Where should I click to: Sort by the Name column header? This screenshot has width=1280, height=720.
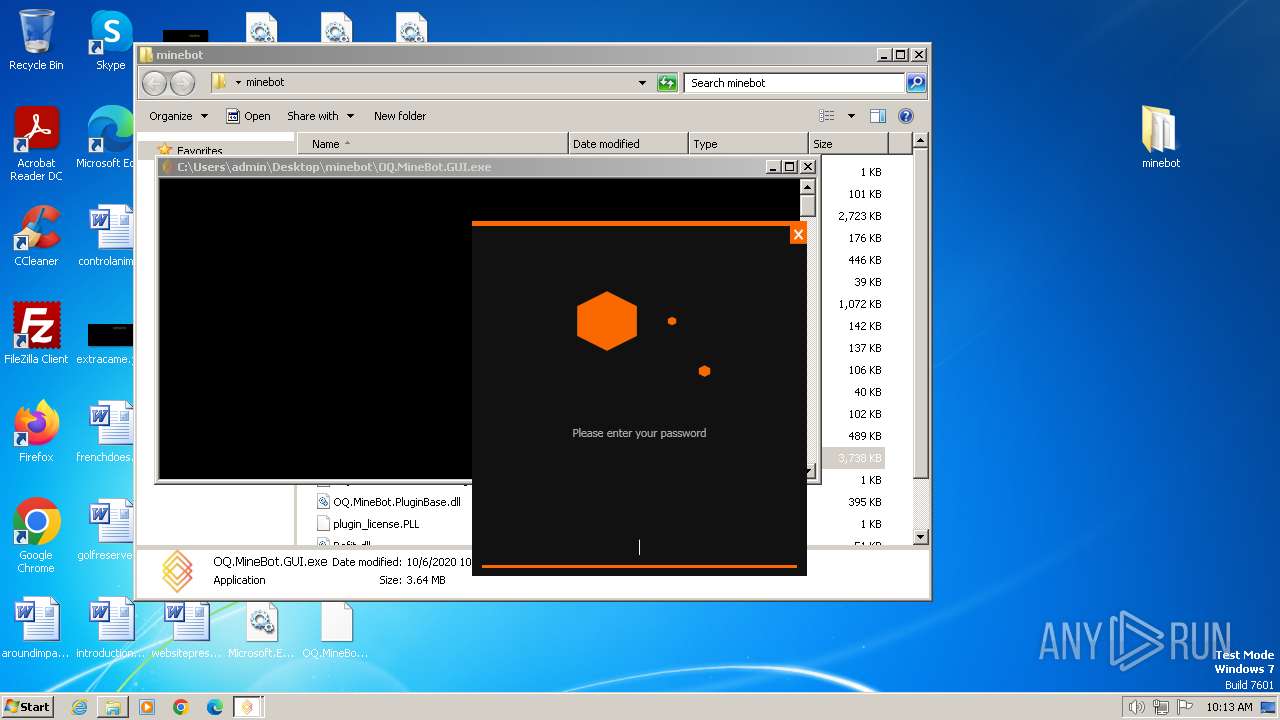[432, 144]
